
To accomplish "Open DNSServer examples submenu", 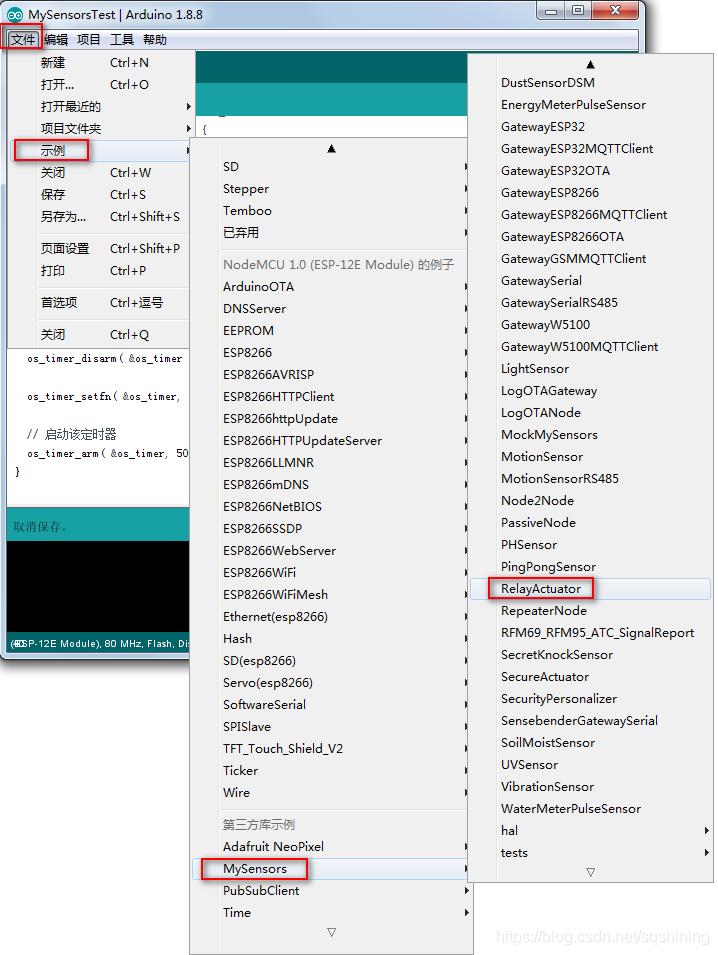I will point(331,309).
